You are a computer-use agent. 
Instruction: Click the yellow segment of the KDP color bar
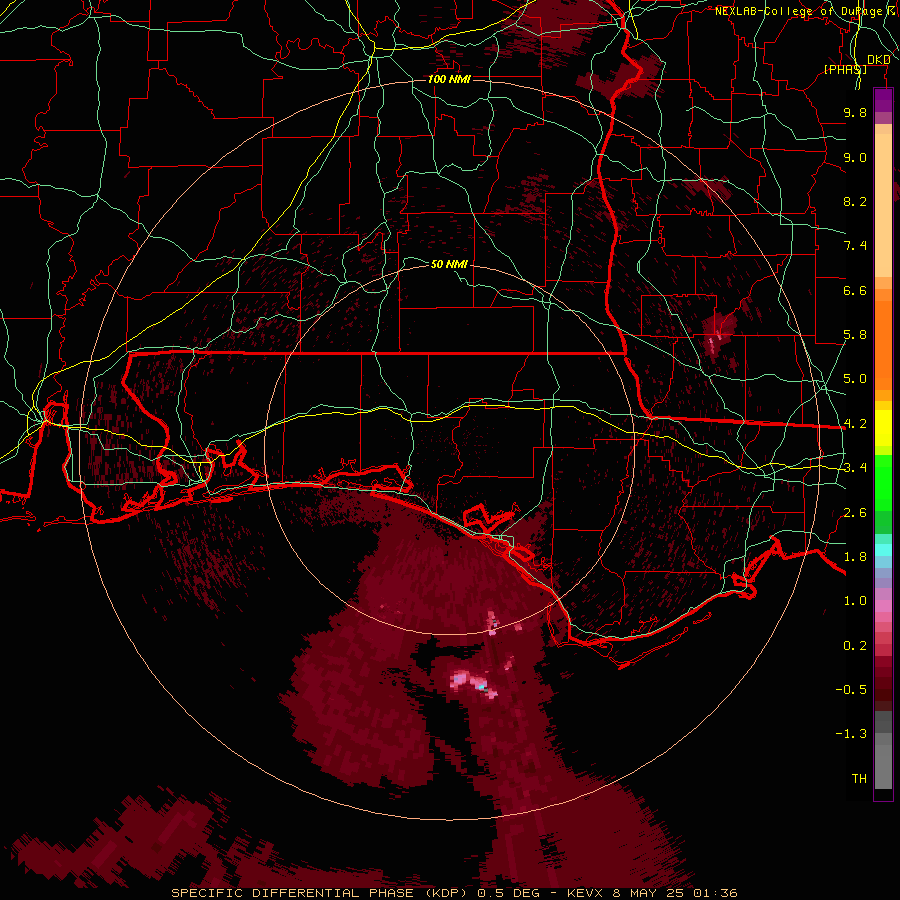click(883, 428)
